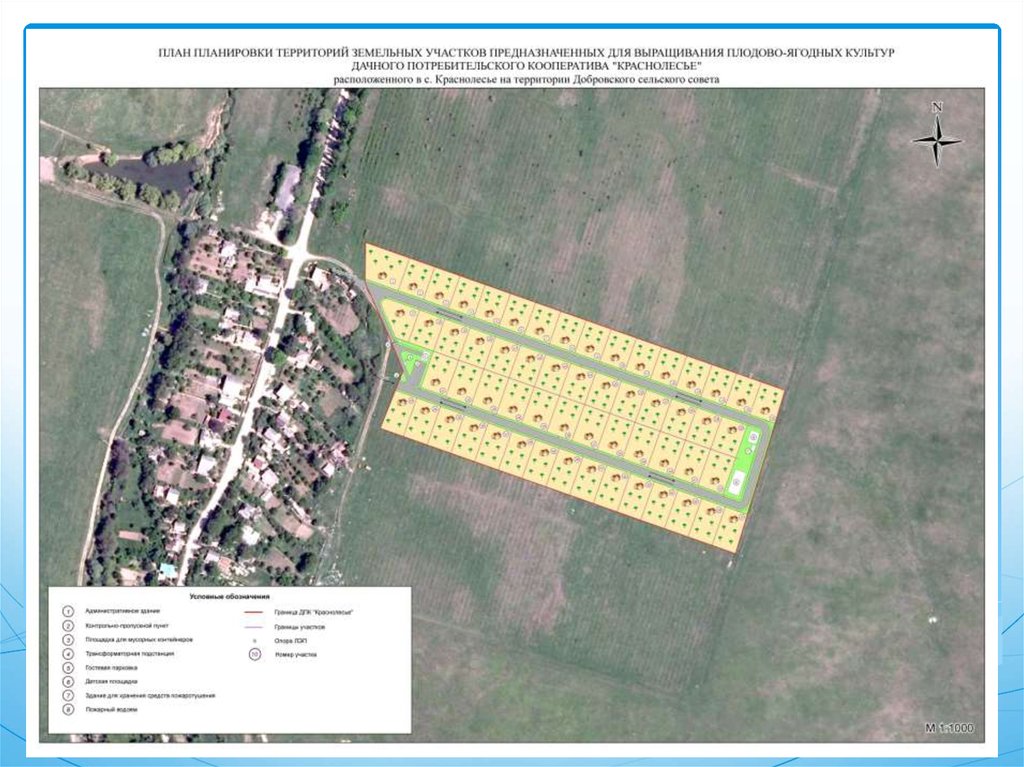Click the Номер участка circle symbol

point(255,656)
